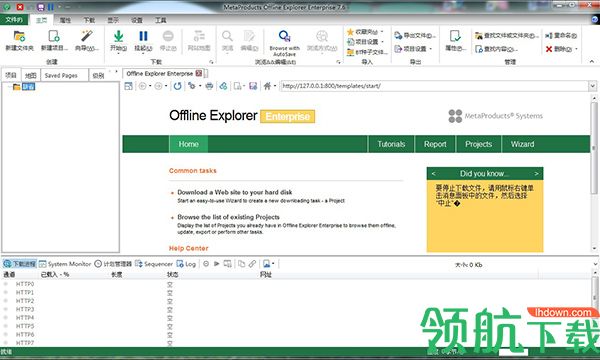Show next Did you know tip
600x360 pixels.
click(536, 174)
